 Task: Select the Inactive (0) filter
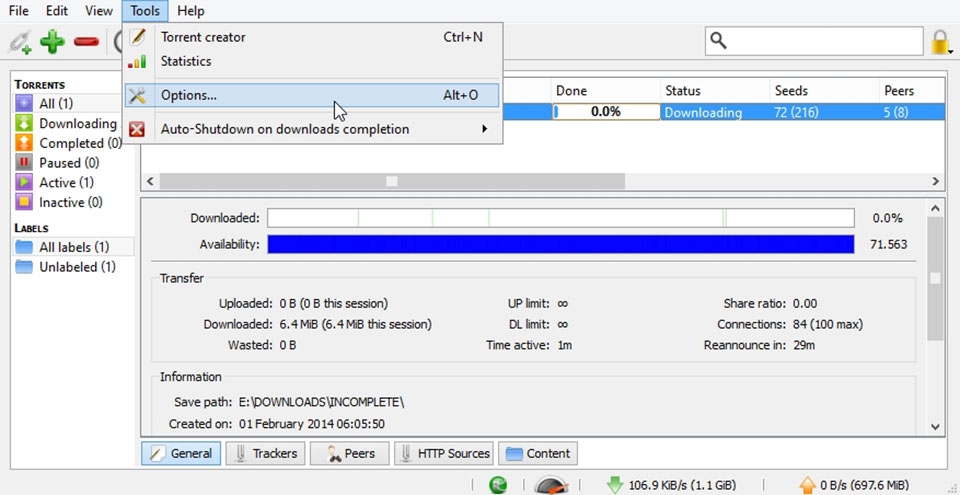point(71,202)
